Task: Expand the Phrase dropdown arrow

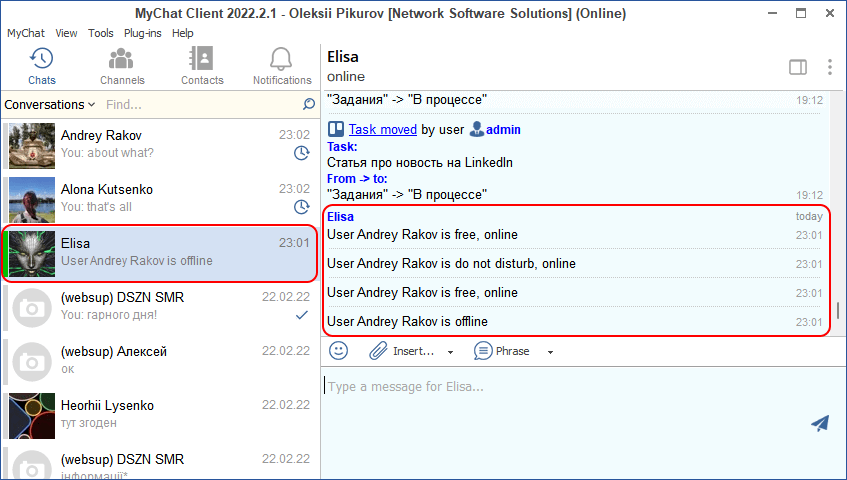Action: tap(550, 352)
